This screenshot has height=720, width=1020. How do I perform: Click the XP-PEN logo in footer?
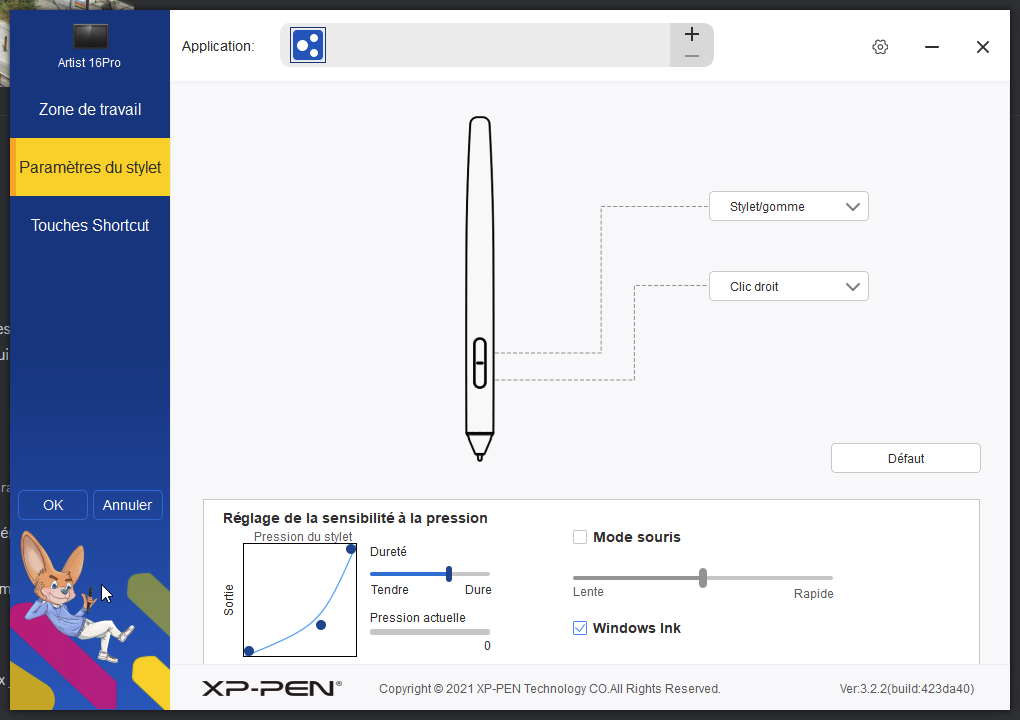click(x=271, y=688)
